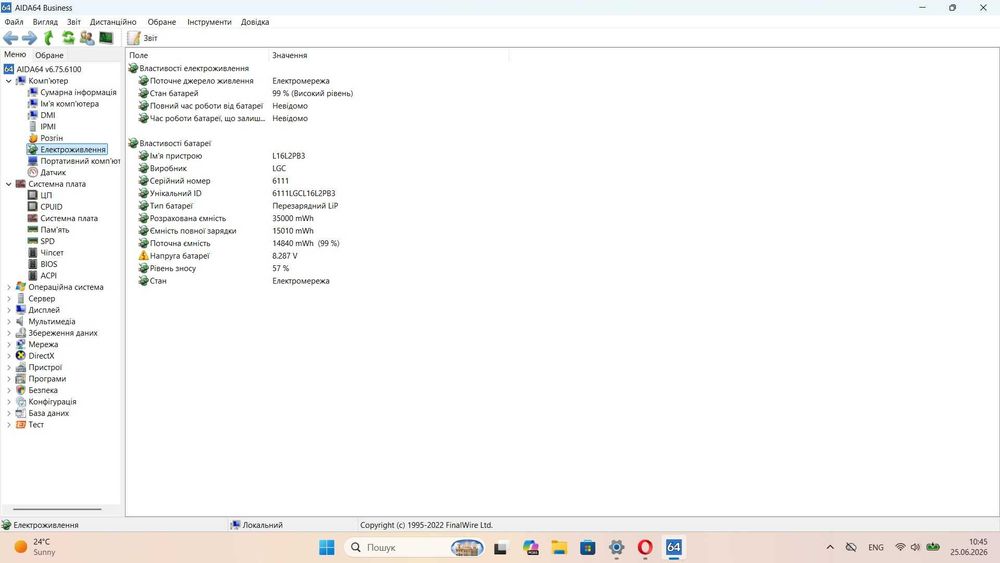The height and width of the screenshot is (563, 1000).
Task: Click the CPUID tree icon
Action: coord(33,207)
